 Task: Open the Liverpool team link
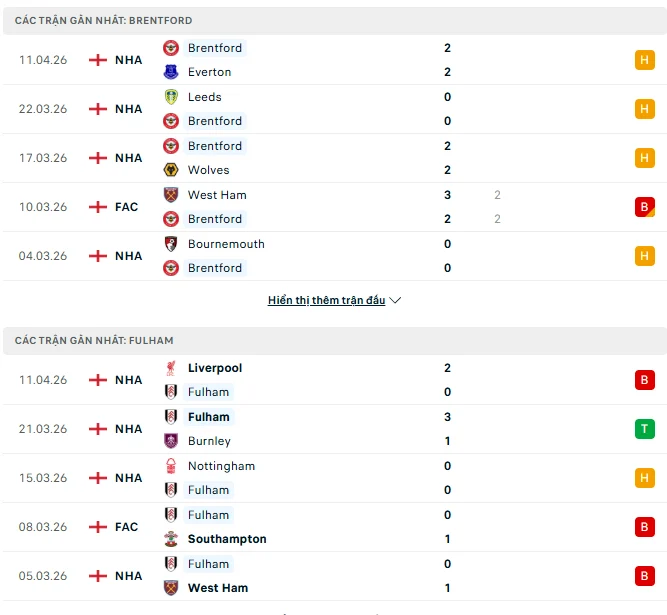(x=214, y=368)
